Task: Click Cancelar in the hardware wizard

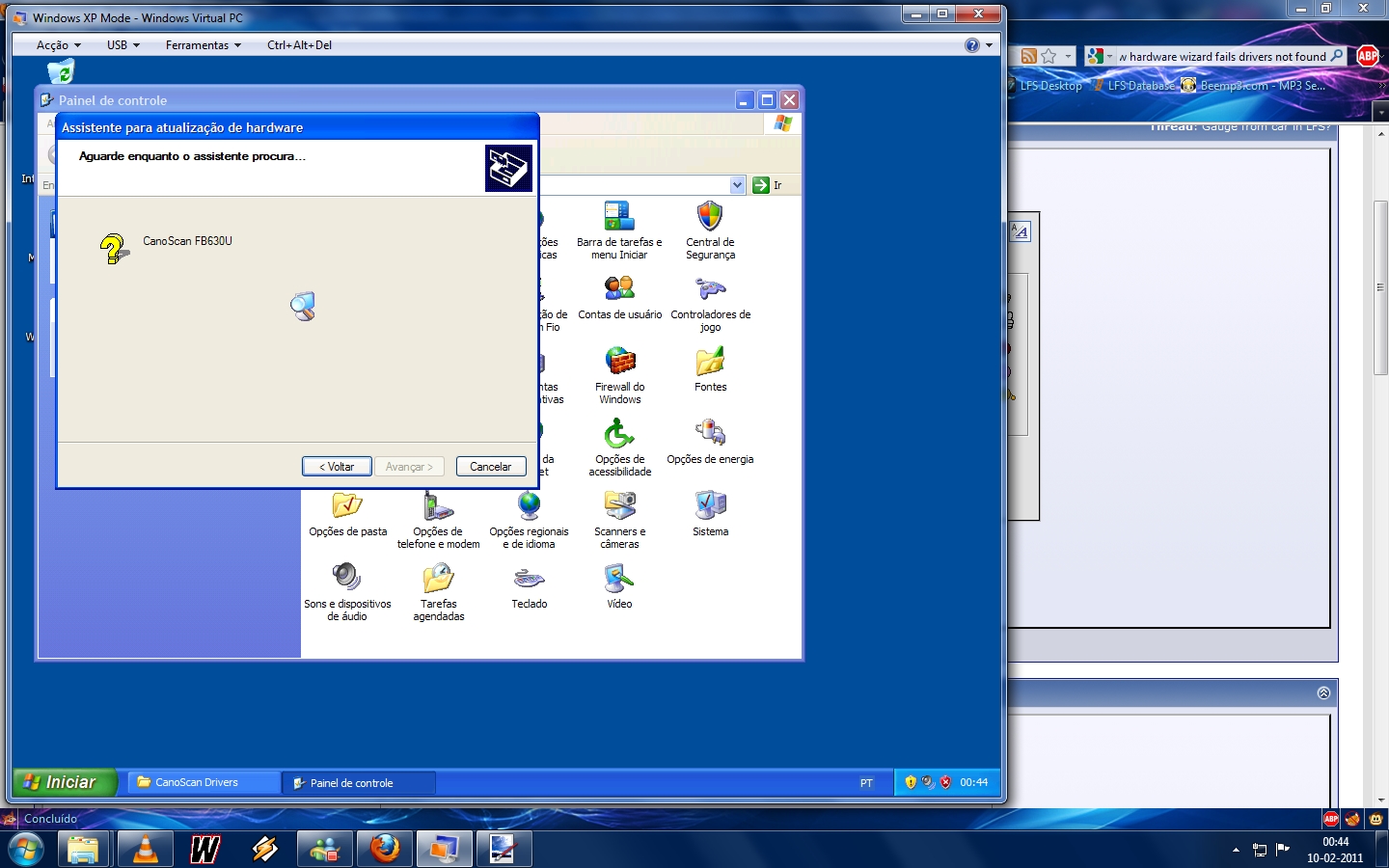Action: 491,467
